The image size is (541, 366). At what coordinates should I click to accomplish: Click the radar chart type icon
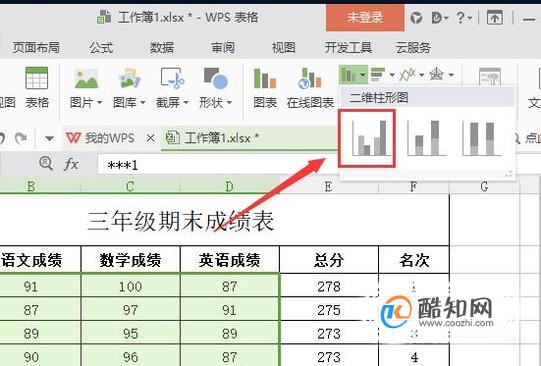436,74
